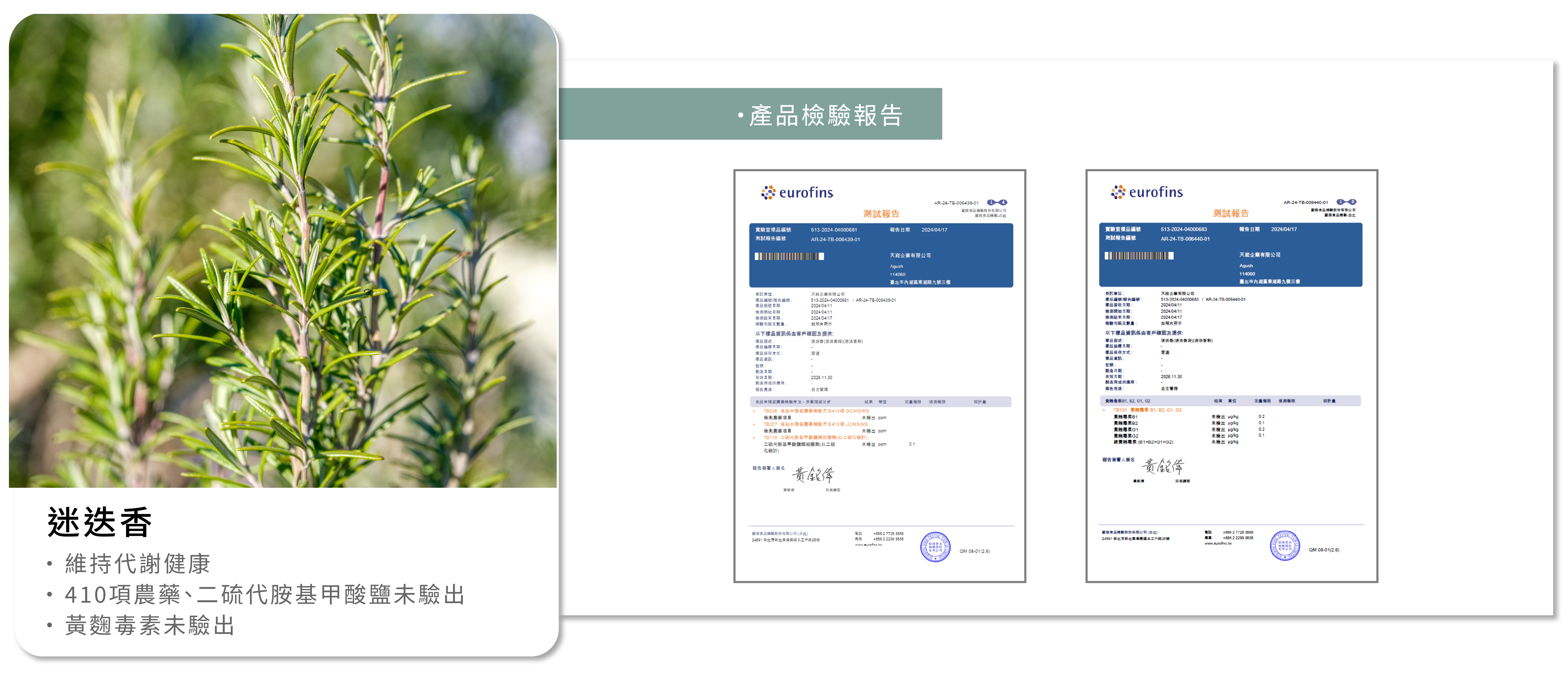Open the left report AR-24-TB-006439-01 image
Viewport: 1568px width, 676px height.
[x=879, y=376]
